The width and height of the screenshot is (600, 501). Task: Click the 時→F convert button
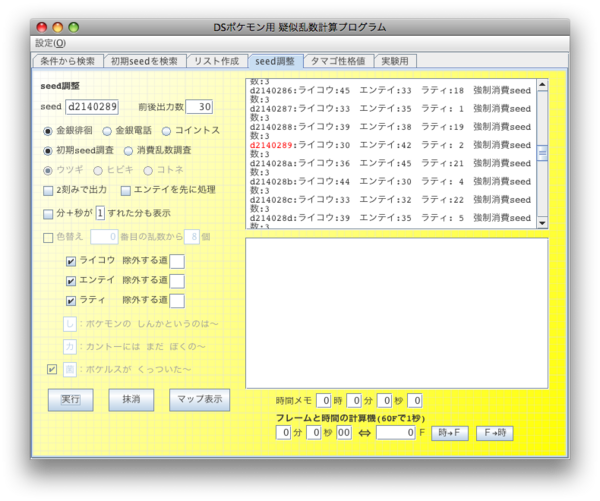[450, 433]
